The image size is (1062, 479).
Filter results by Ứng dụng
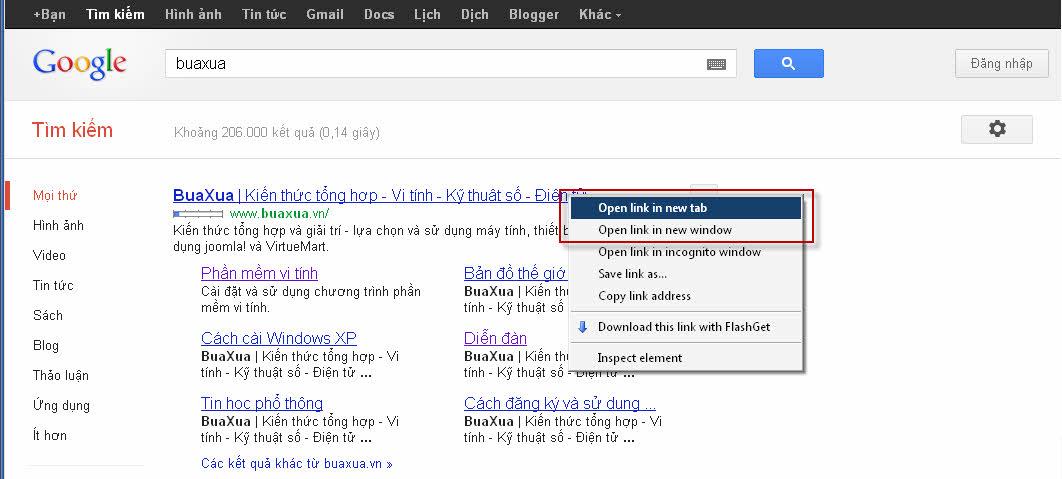[61, 406]
